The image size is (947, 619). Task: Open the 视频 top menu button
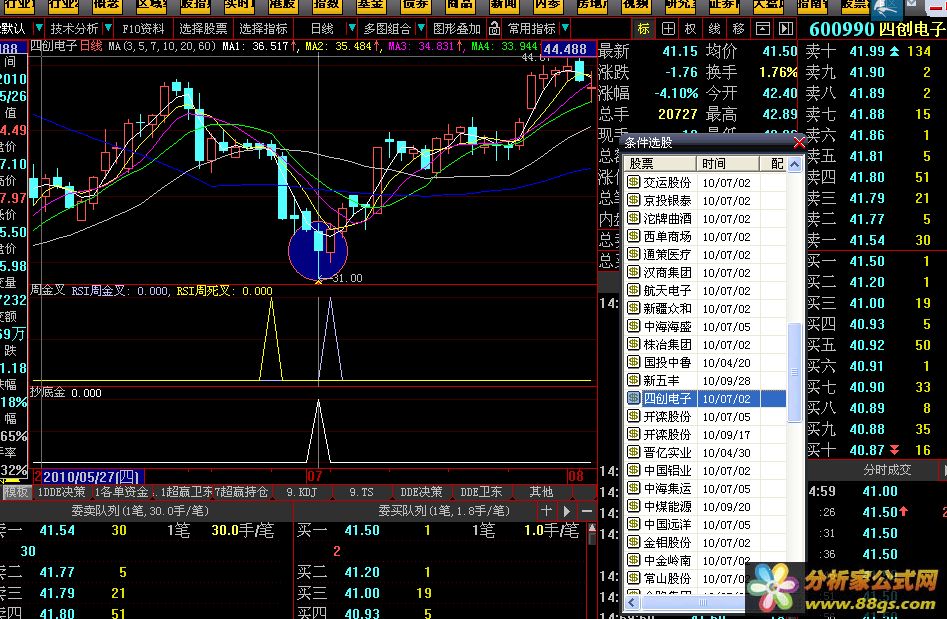point(636,5)
